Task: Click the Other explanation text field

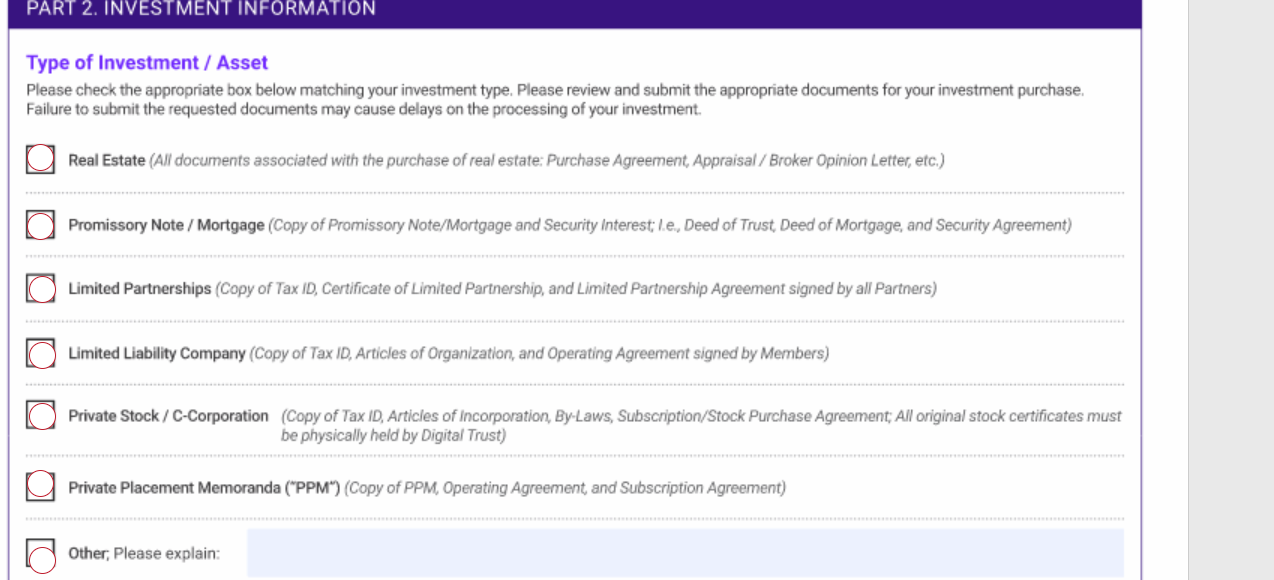Action: coord(685,553)
